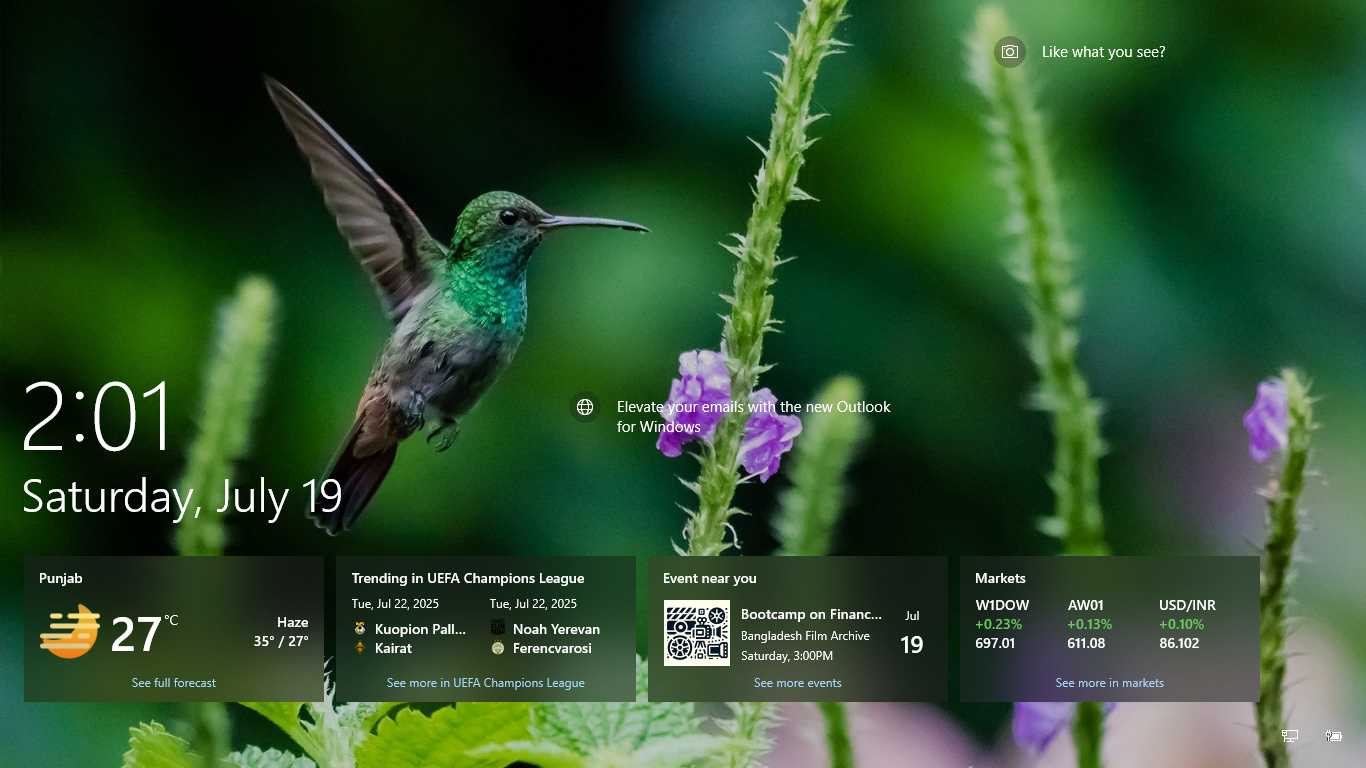Click the Kuopion Palloseura team badge

(360, 629)
